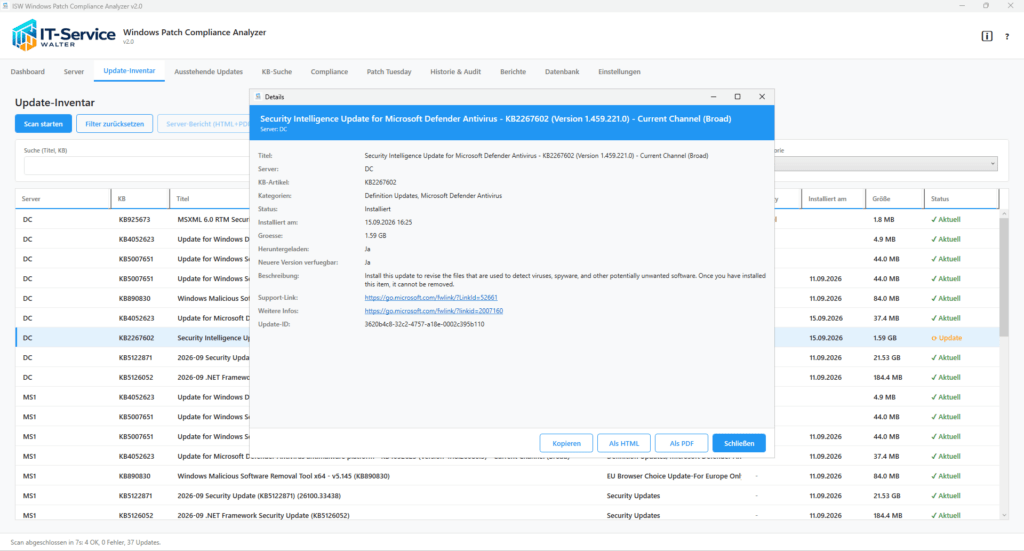Screen dimensions: 1024x551
Task: Open the Ausstehende Updates tab
Action: (208, 72)
